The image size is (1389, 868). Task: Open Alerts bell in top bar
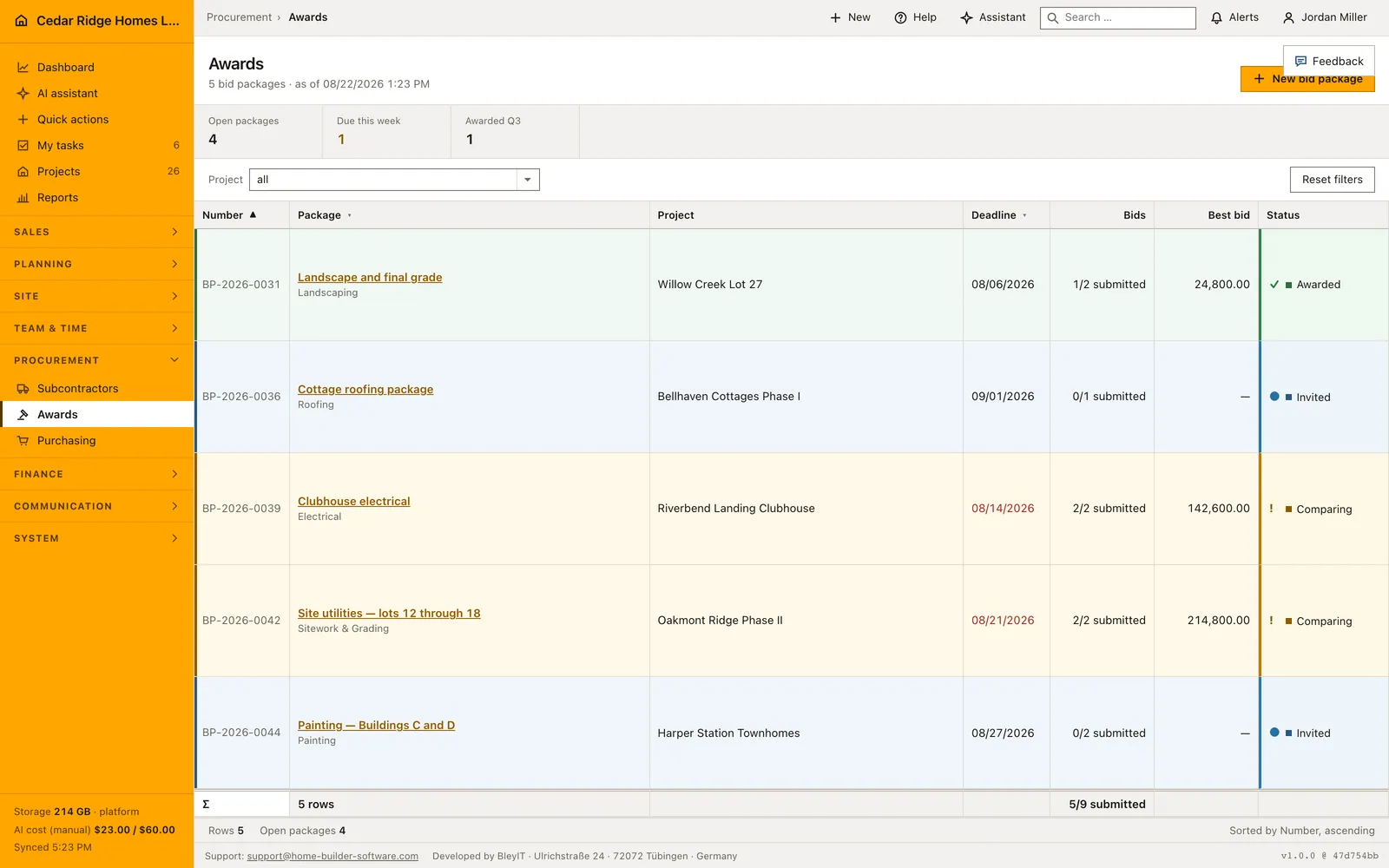[1234, 17]
